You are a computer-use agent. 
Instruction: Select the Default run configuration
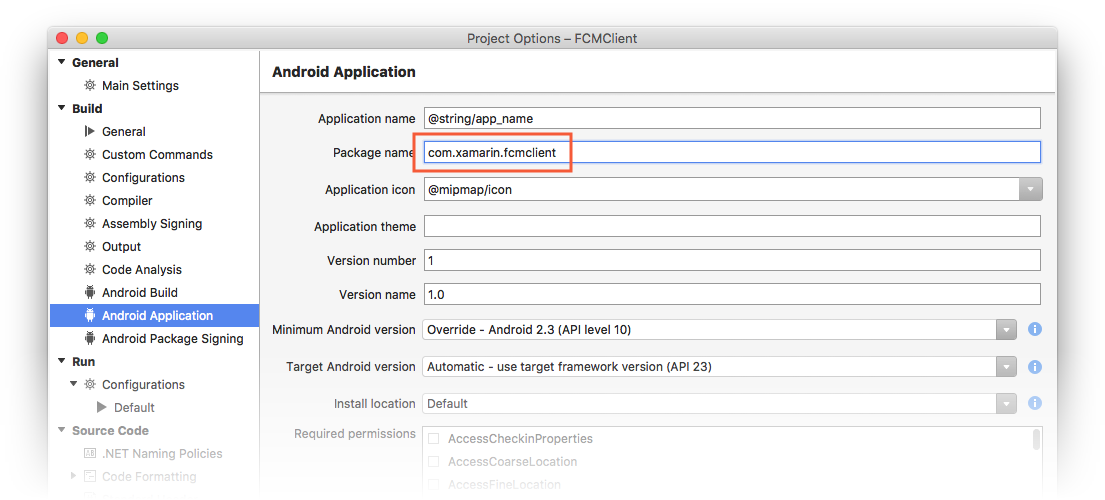[x=134, y=408]
